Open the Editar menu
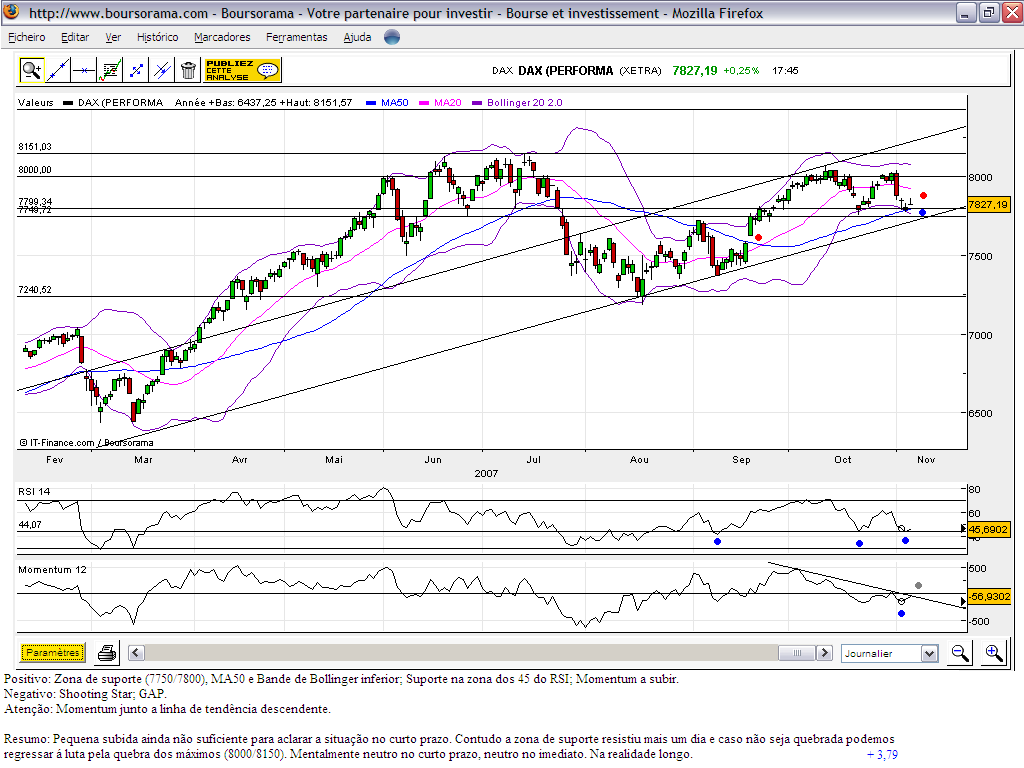 75,37
